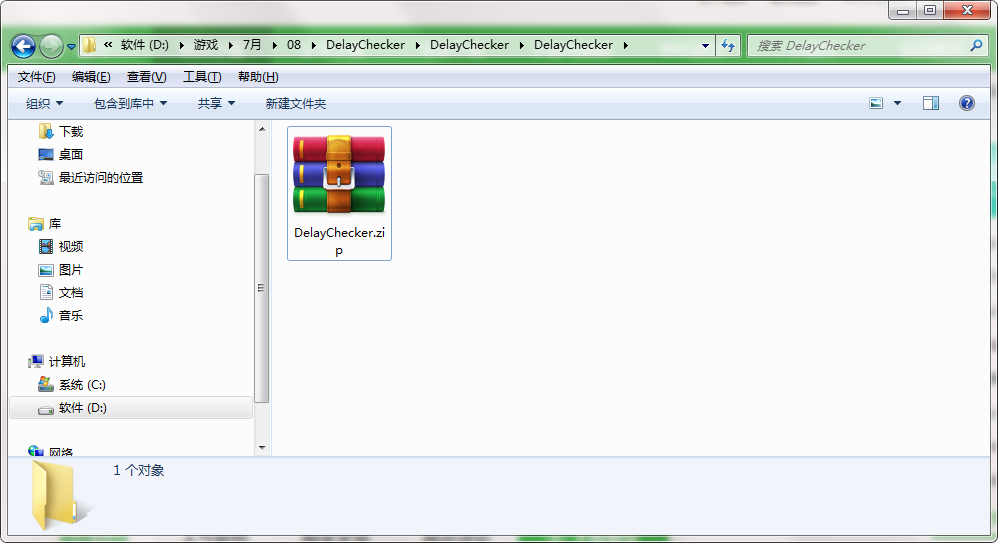Click 软件 (D:) in the address breadcrumb
This screenshot has height=543, width=998.
pos(144,45)
